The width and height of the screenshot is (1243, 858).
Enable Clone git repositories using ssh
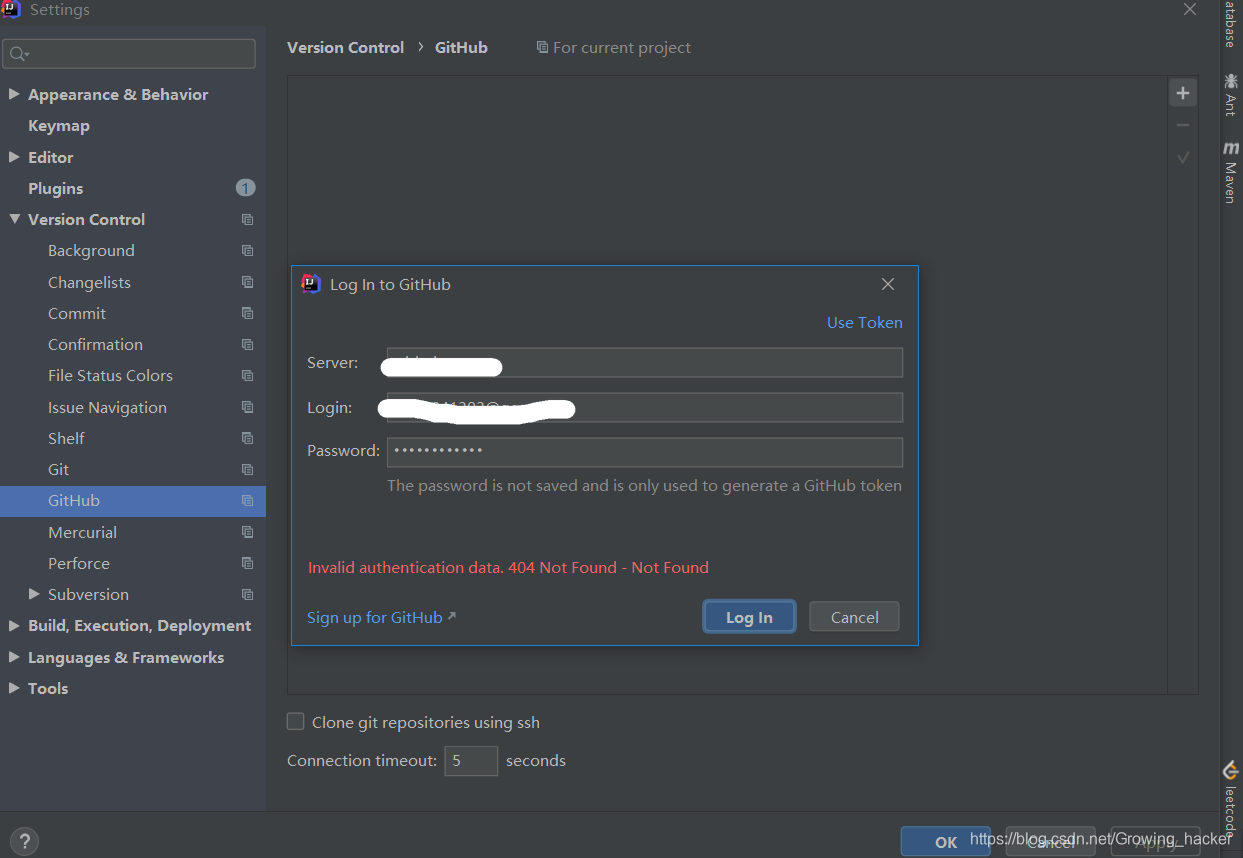pos(295,721)
